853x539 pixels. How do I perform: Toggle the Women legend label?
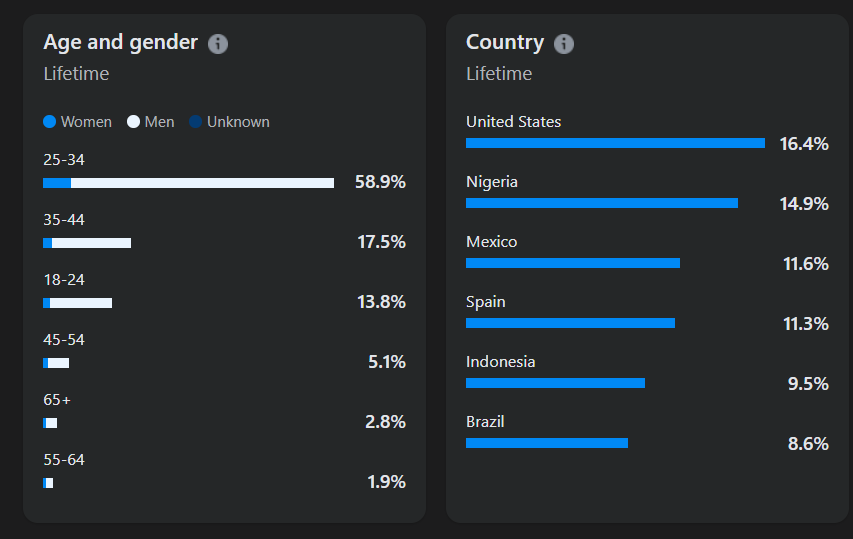pos(86,122)
